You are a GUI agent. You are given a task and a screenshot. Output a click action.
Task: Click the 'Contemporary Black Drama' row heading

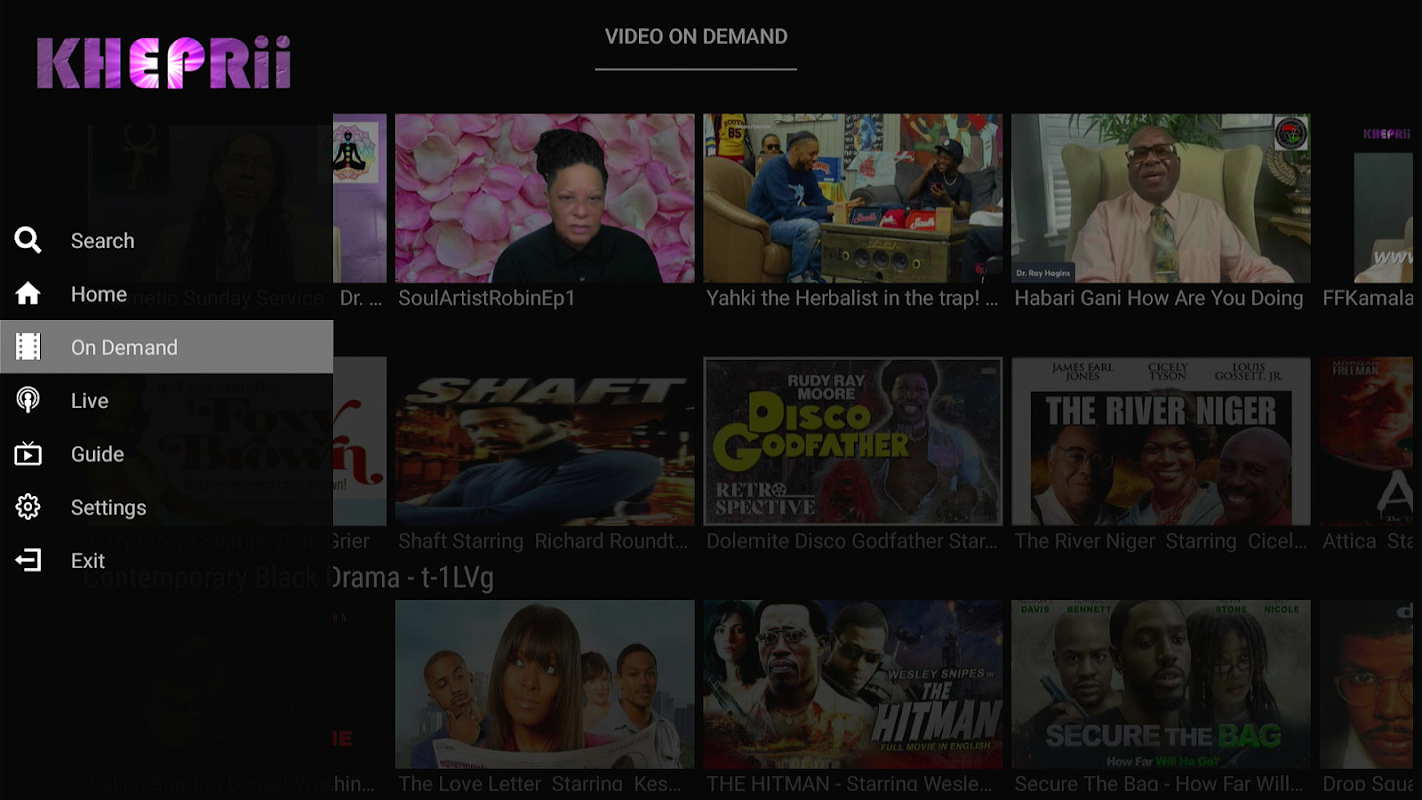click(x=289, y=578)
